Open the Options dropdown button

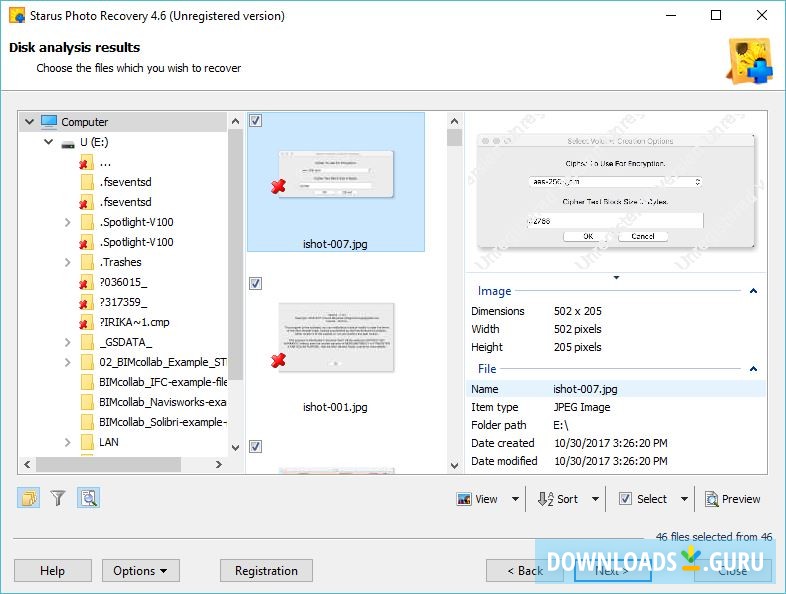(141, 571)
